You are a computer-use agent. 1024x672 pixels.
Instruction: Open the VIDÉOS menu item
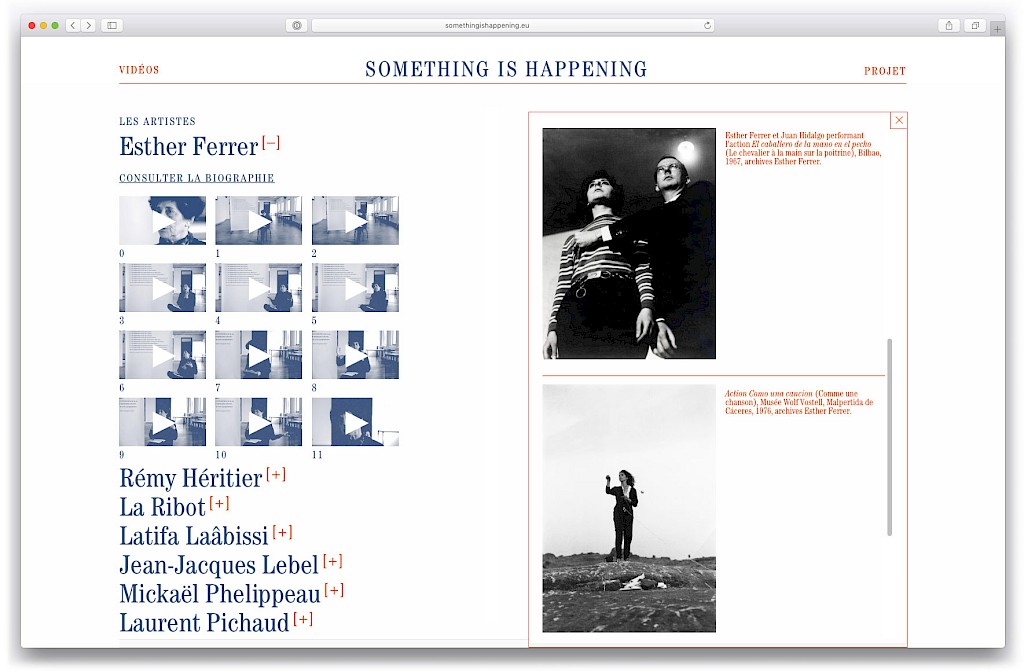point(139,71)
